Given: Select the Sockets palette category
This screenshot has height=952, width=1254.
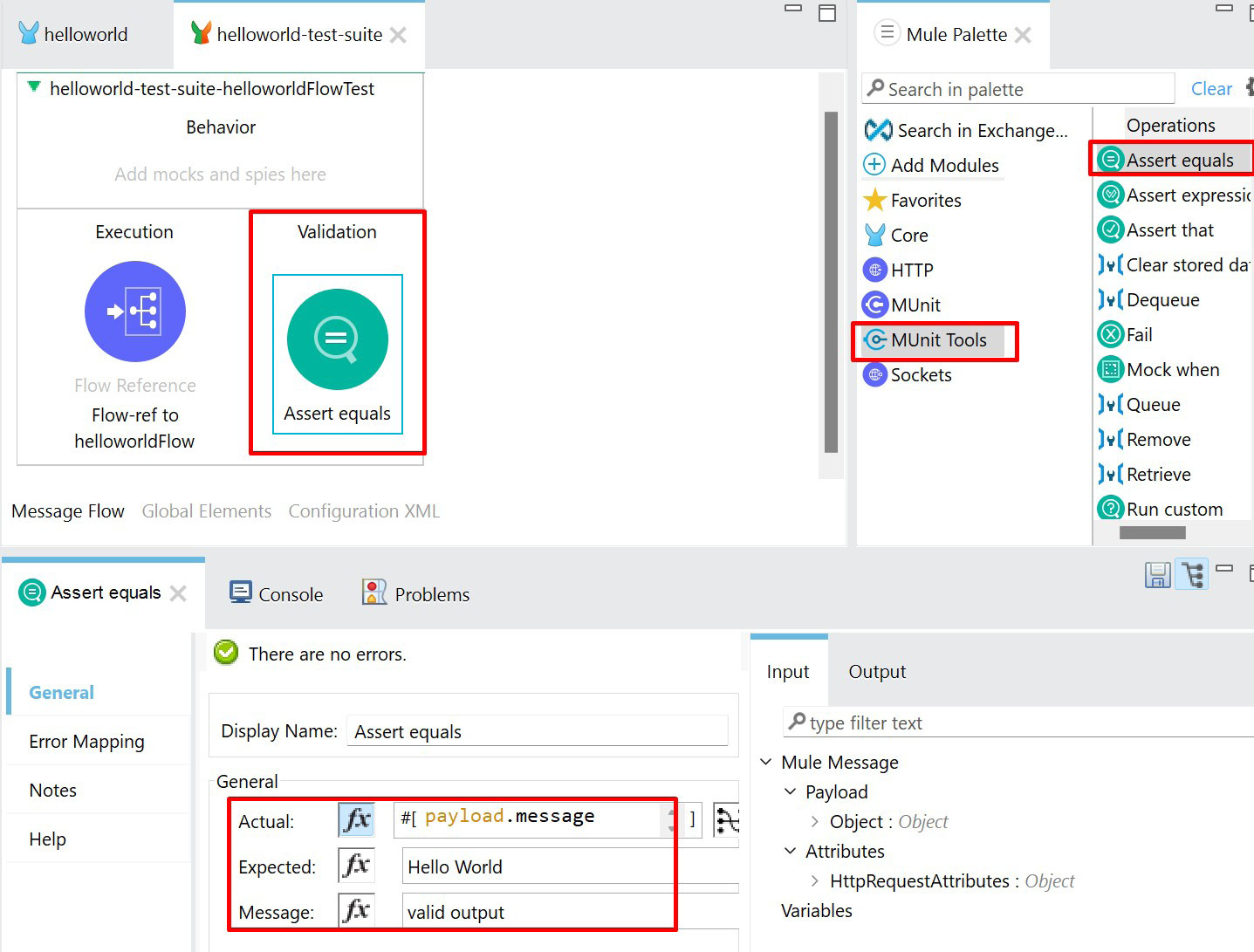Looking at the screenshot, I should click(908, 375).
